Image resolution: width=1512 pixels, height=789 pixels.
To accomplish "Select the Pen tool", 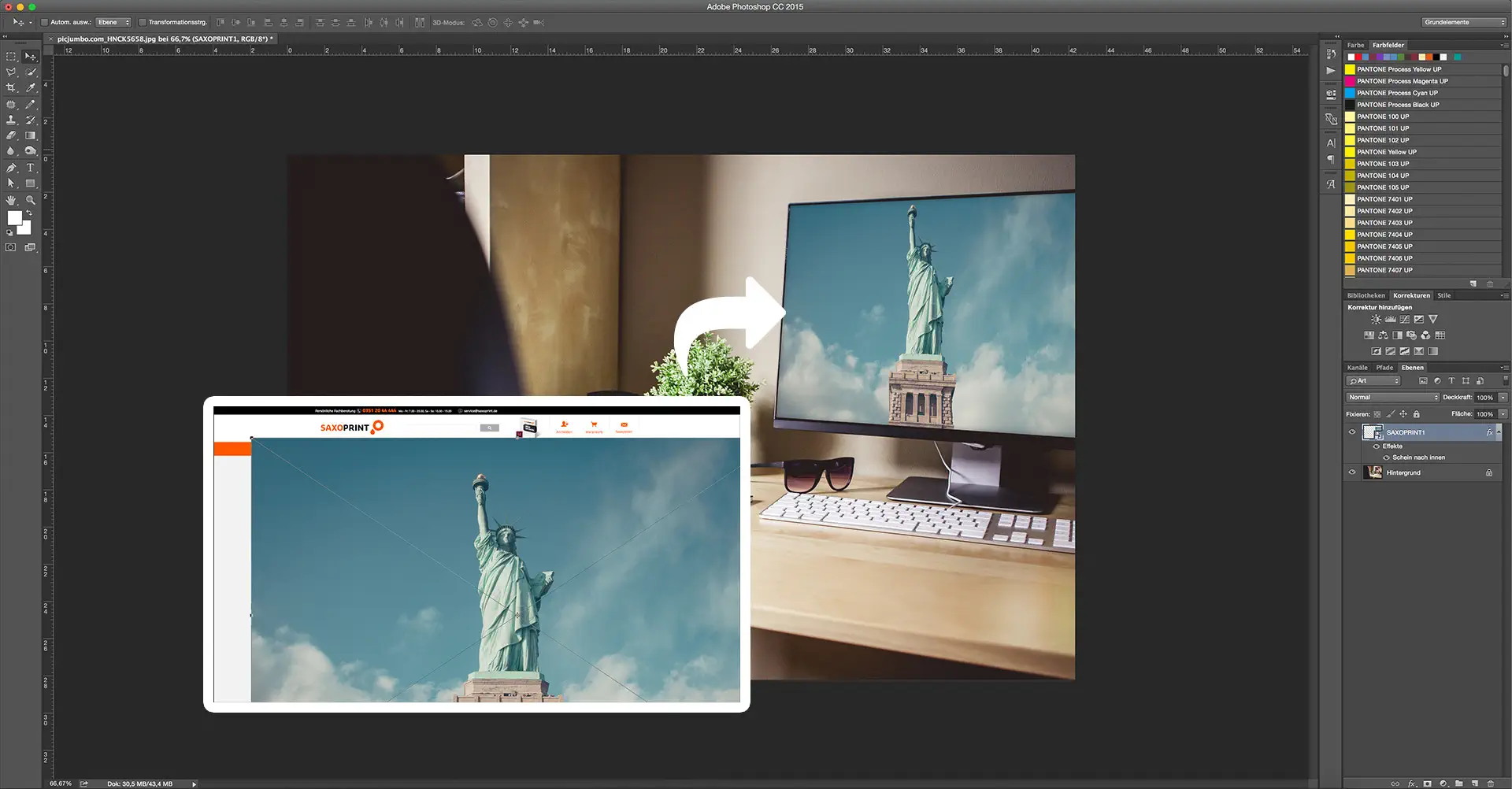I will (x=11, y=167).
